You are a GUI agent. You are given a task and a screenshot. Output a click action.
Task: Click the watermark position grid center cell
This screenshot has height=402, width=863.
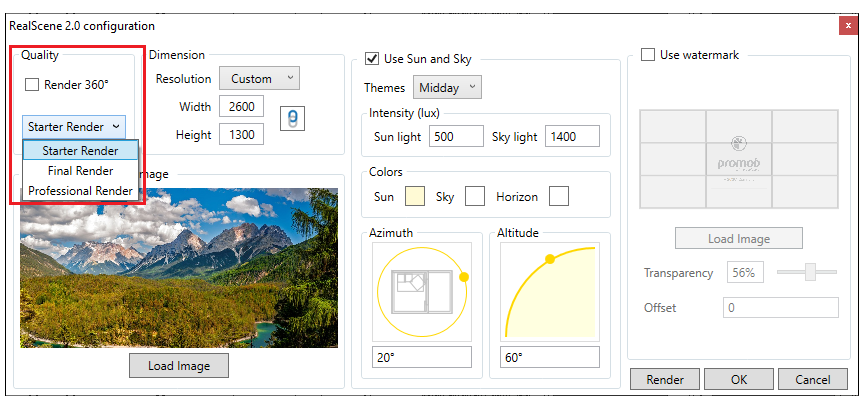click(x=739, y=159)
